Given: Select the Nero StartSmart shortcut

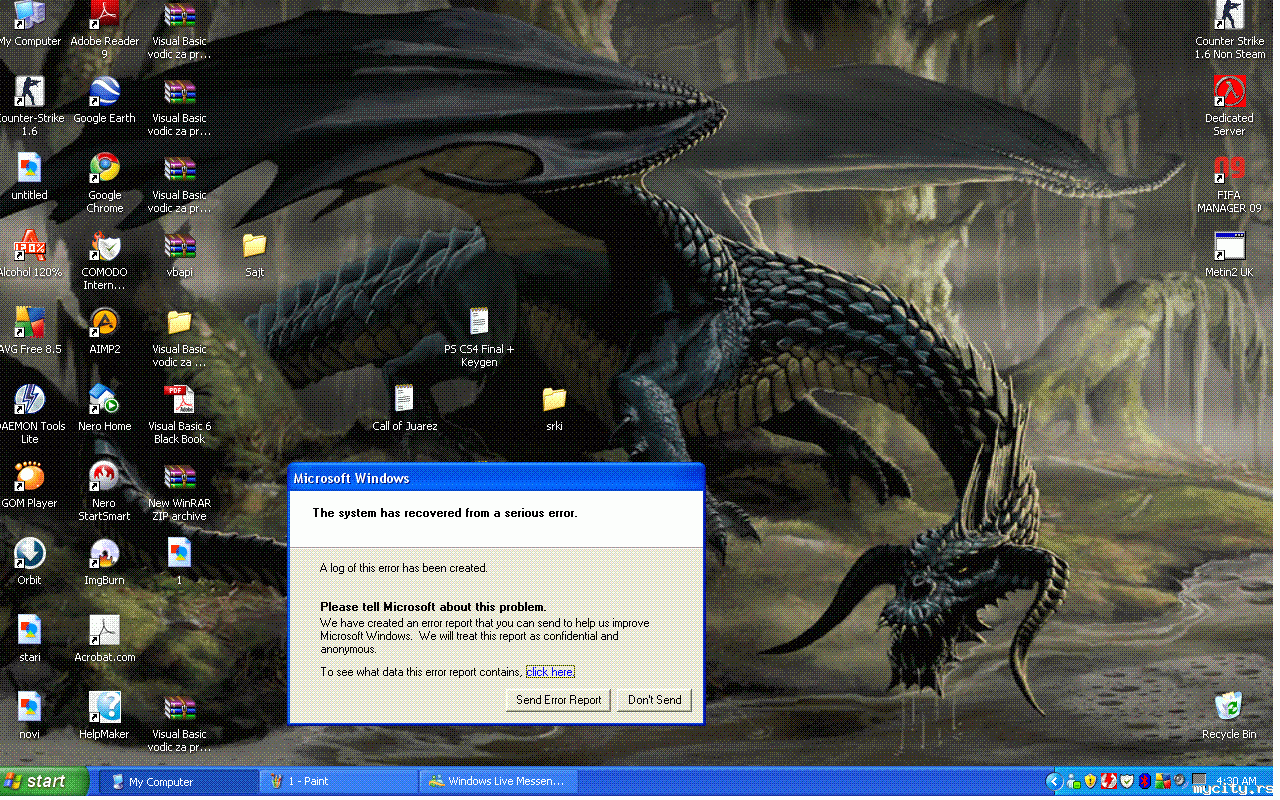Looking at the screenshot, I should pyautogui.click(x=104, y=492).
